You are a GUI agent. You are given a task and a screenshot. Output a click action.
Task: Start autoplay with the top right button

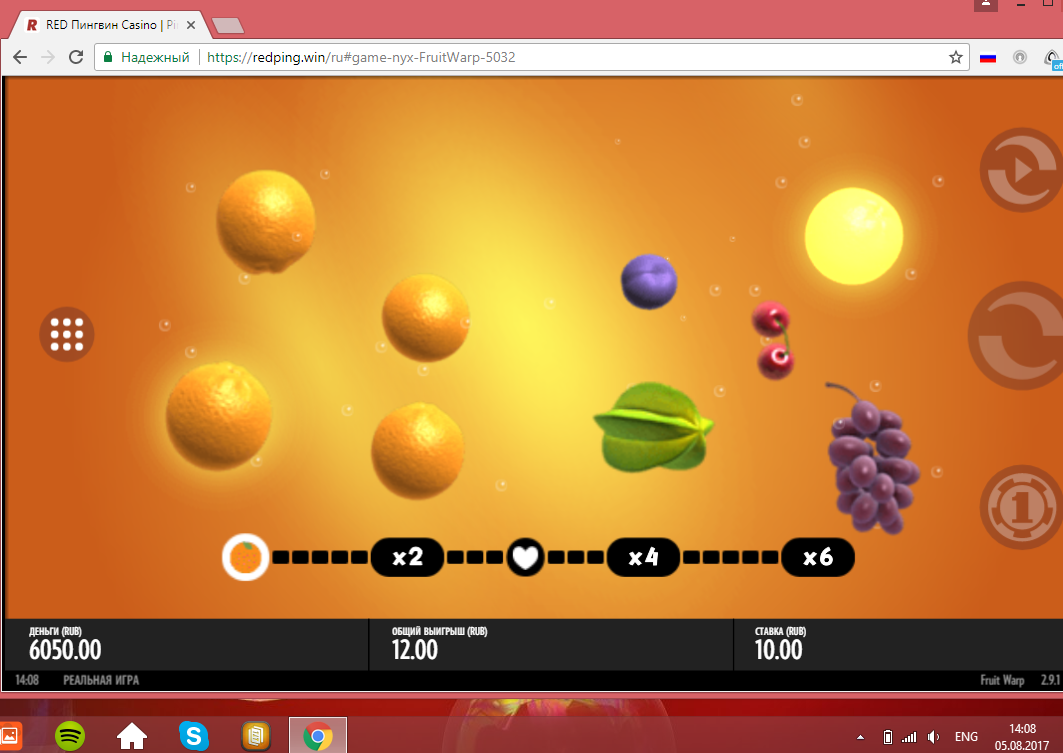coord(1021,169)
